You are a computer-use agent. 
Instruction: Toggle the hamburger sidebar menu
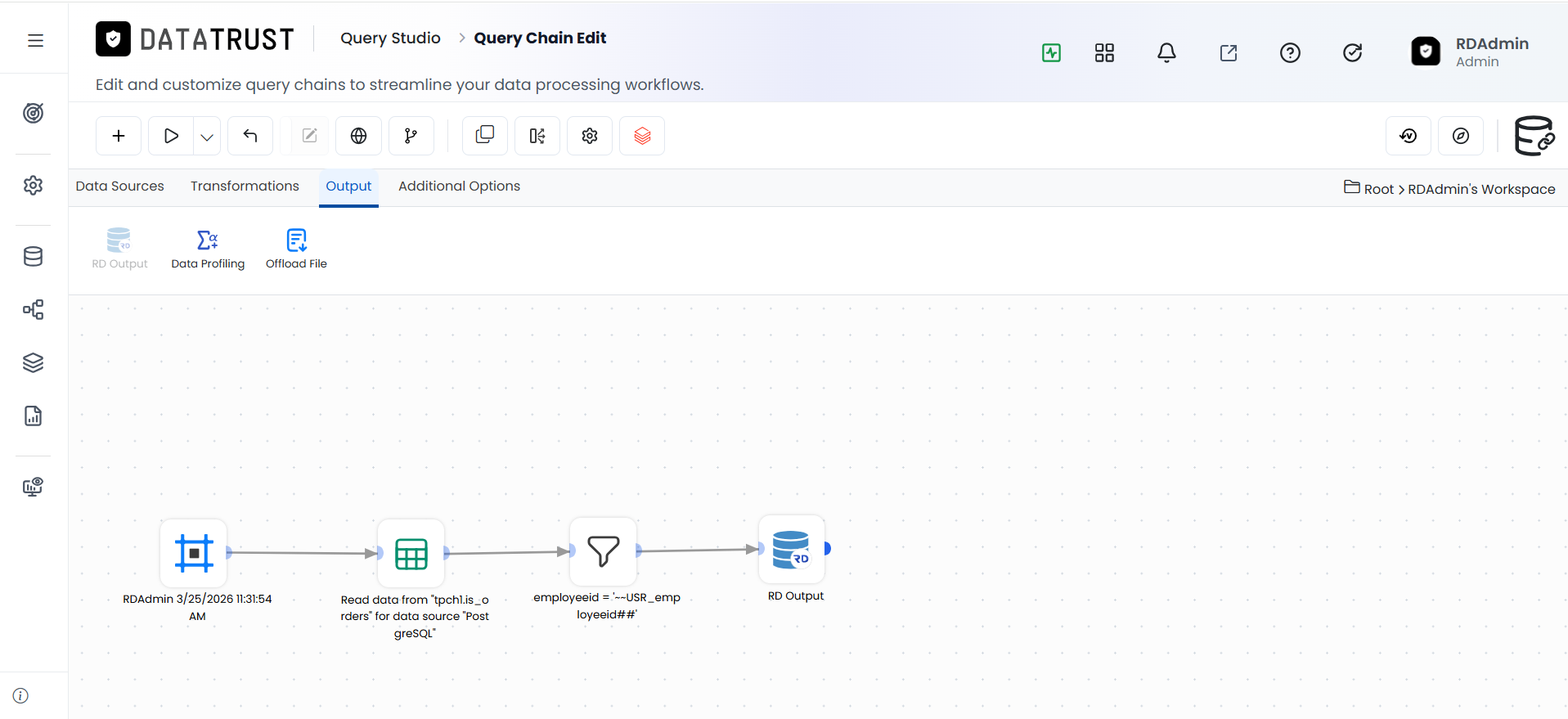35,40
